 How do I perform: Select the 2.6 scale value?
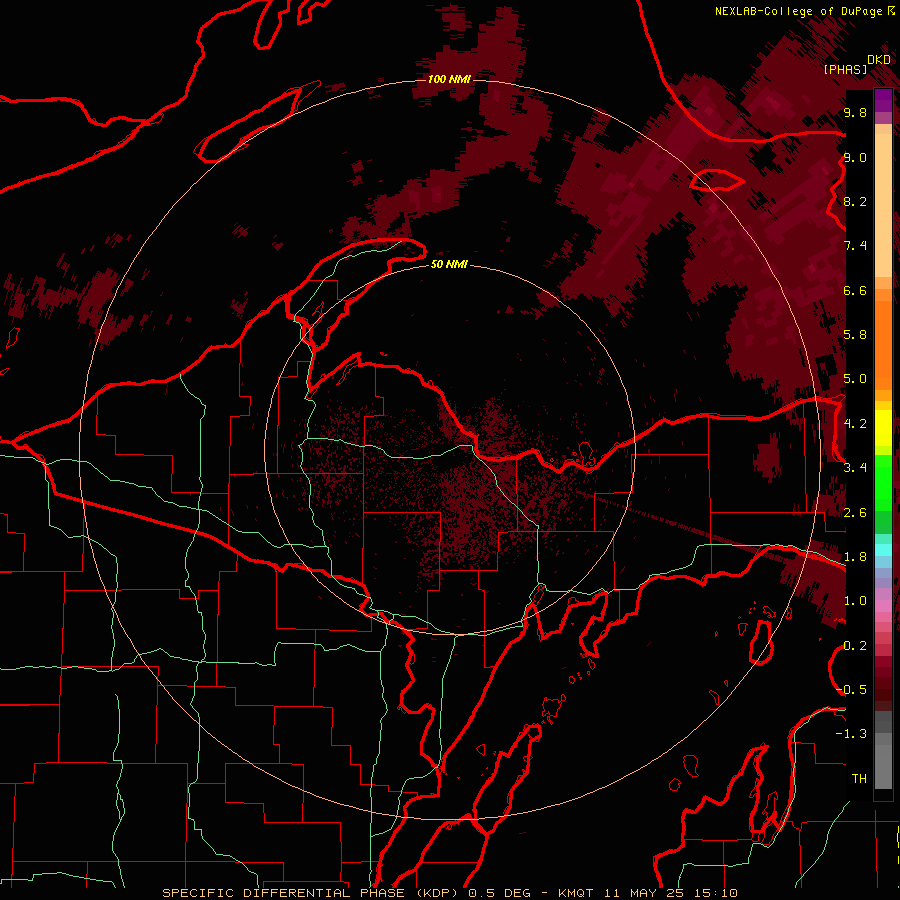[855, 513]
